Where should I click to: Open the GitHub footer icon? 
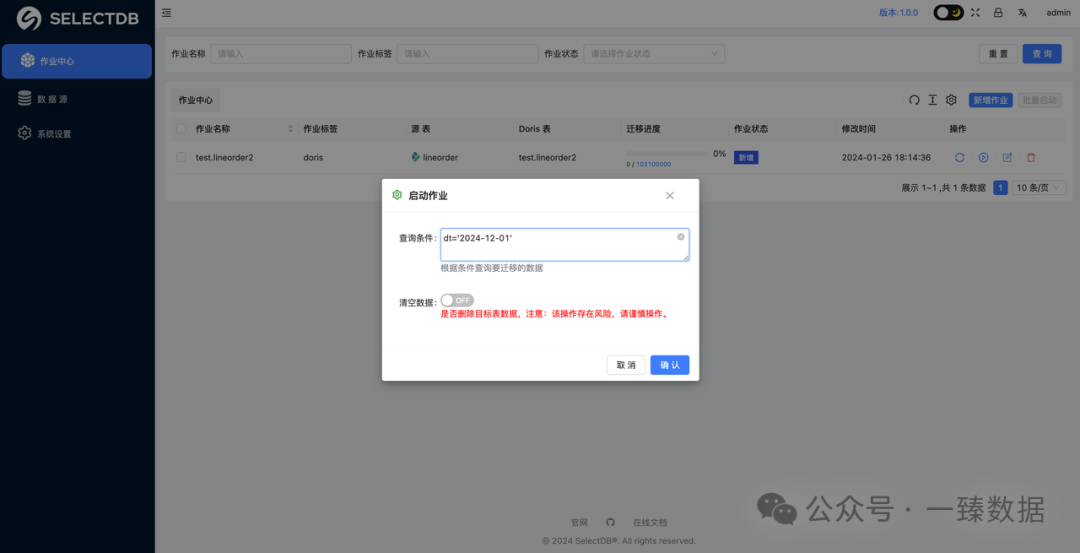click(610, 523)
